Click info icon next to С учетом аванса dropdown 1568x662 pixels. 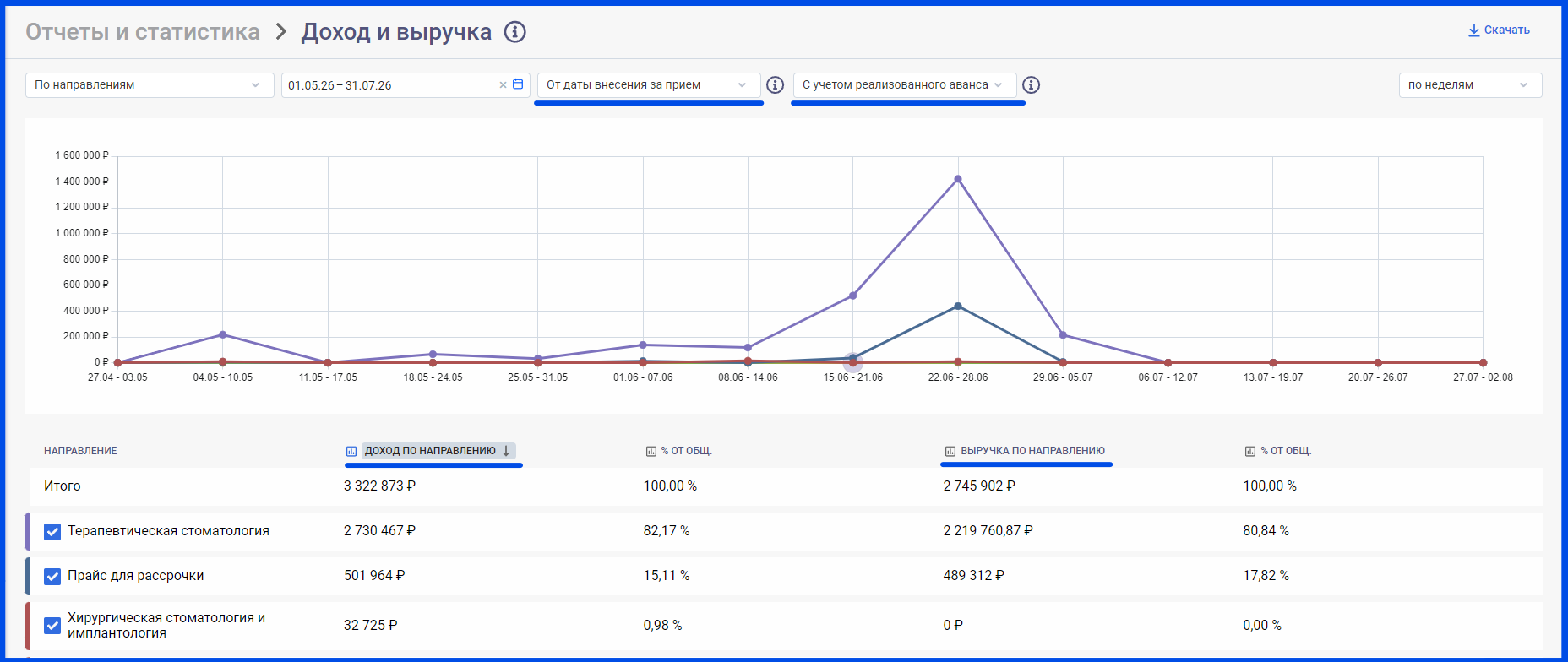tap(1031, 85)
